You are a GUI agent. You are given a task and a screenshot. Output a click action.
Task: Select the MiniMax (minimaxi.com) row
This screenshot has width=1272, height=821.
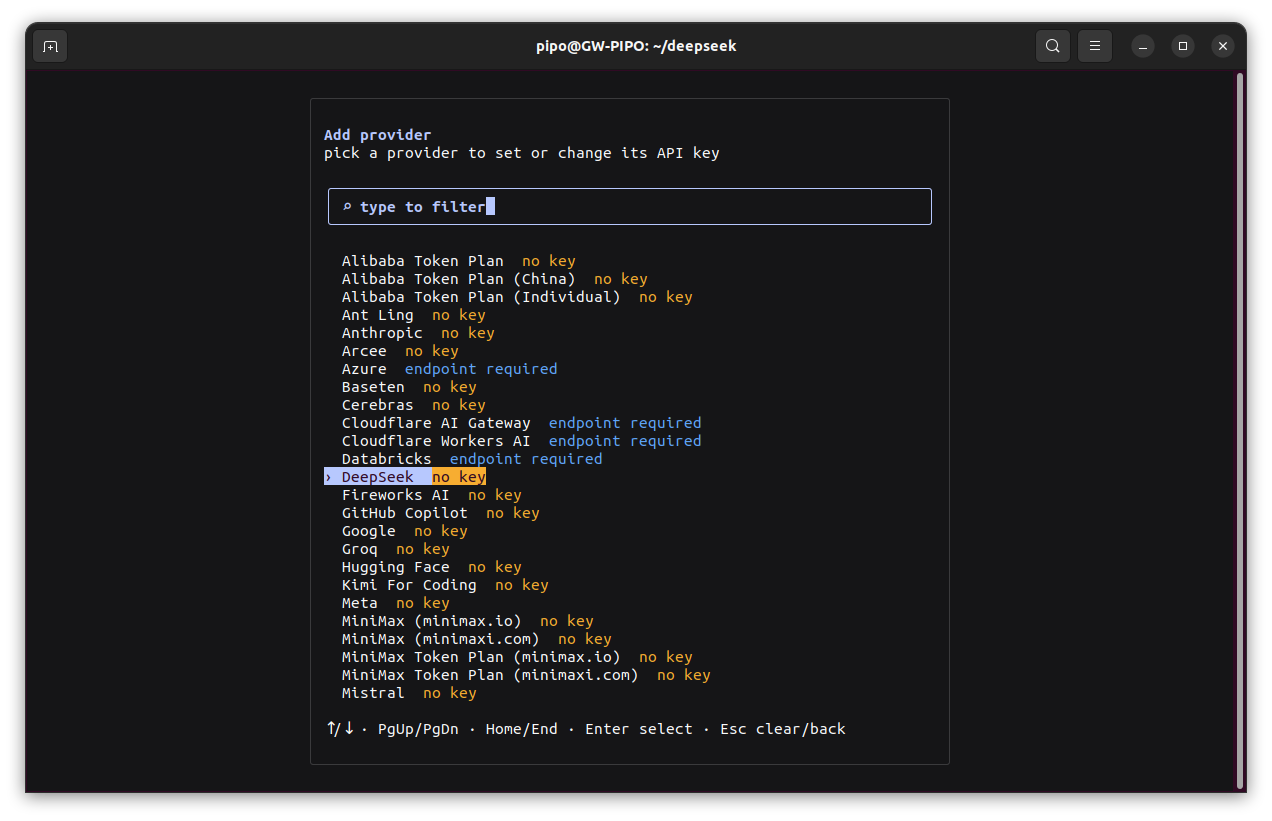476,639
